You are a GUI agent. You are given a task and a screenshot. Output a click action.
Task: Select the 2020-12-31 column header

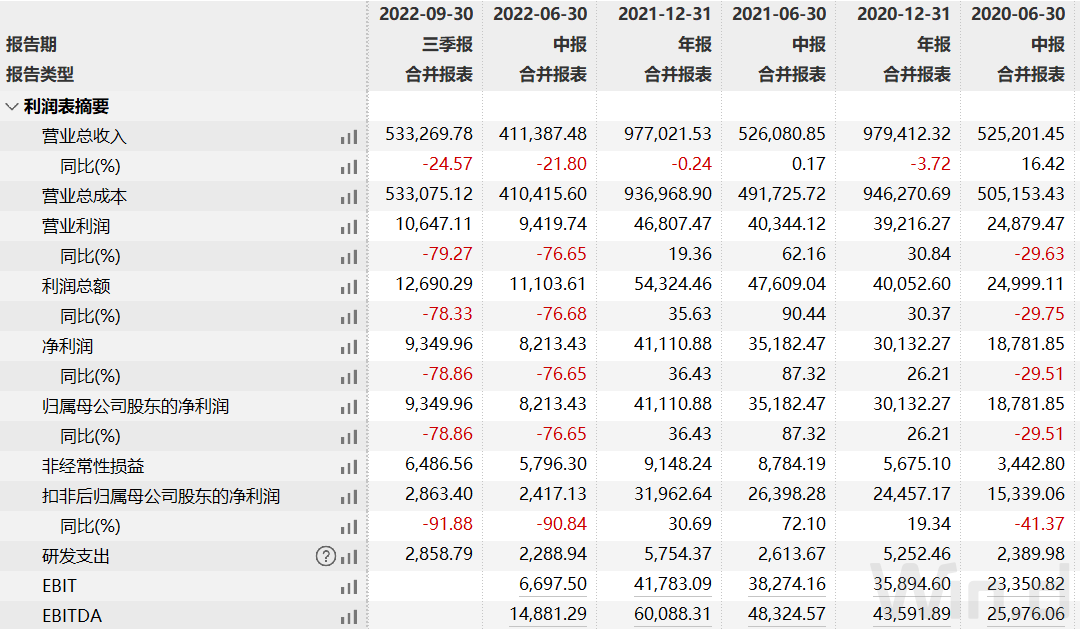pyautogui.click(x=904, y=14)
